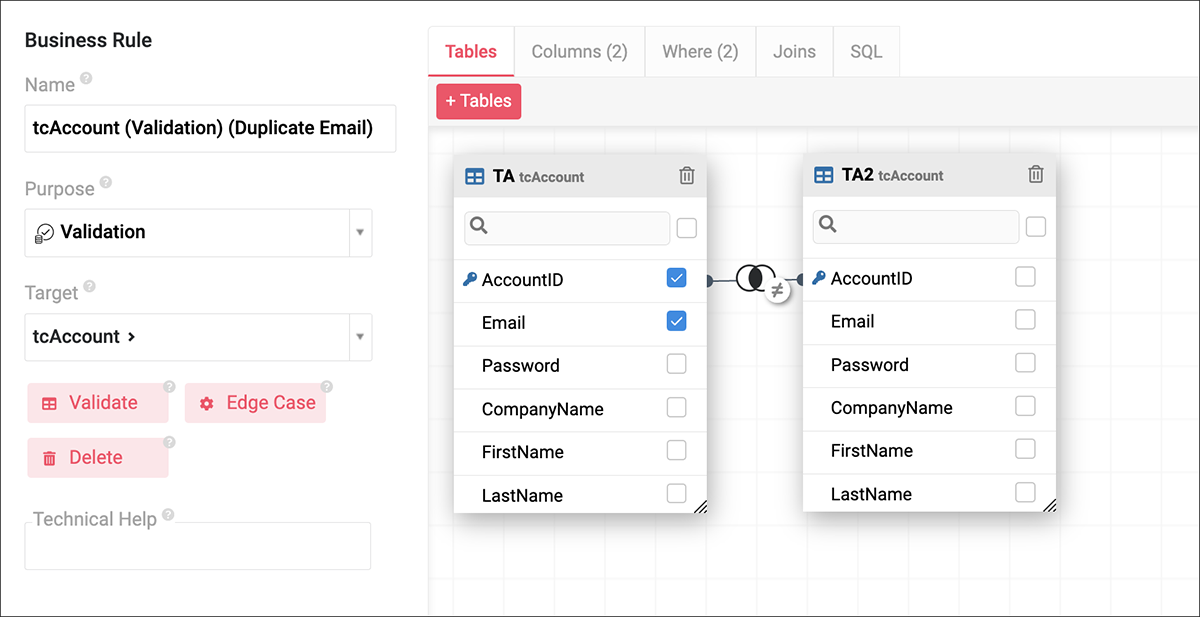Click the help icon beside Technical Help

pyautogui.click(x=168, y=515)
